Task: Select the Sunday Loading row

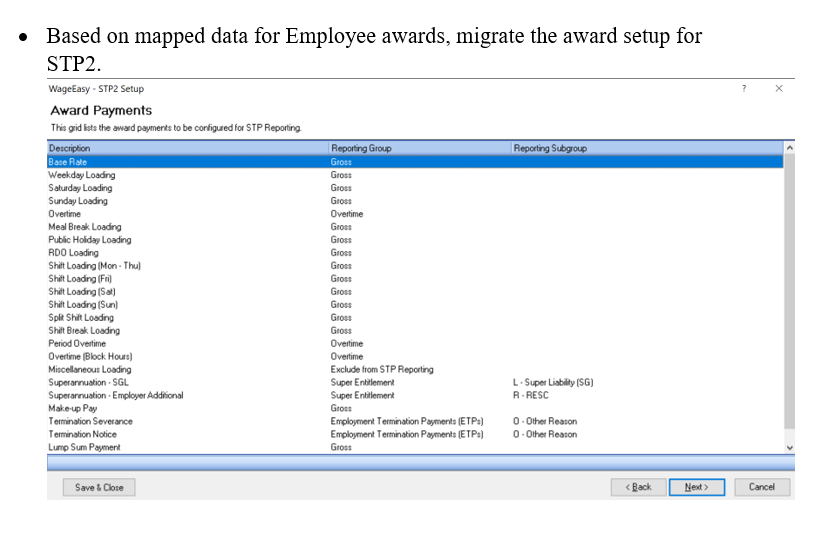Action: click(415, 201)
